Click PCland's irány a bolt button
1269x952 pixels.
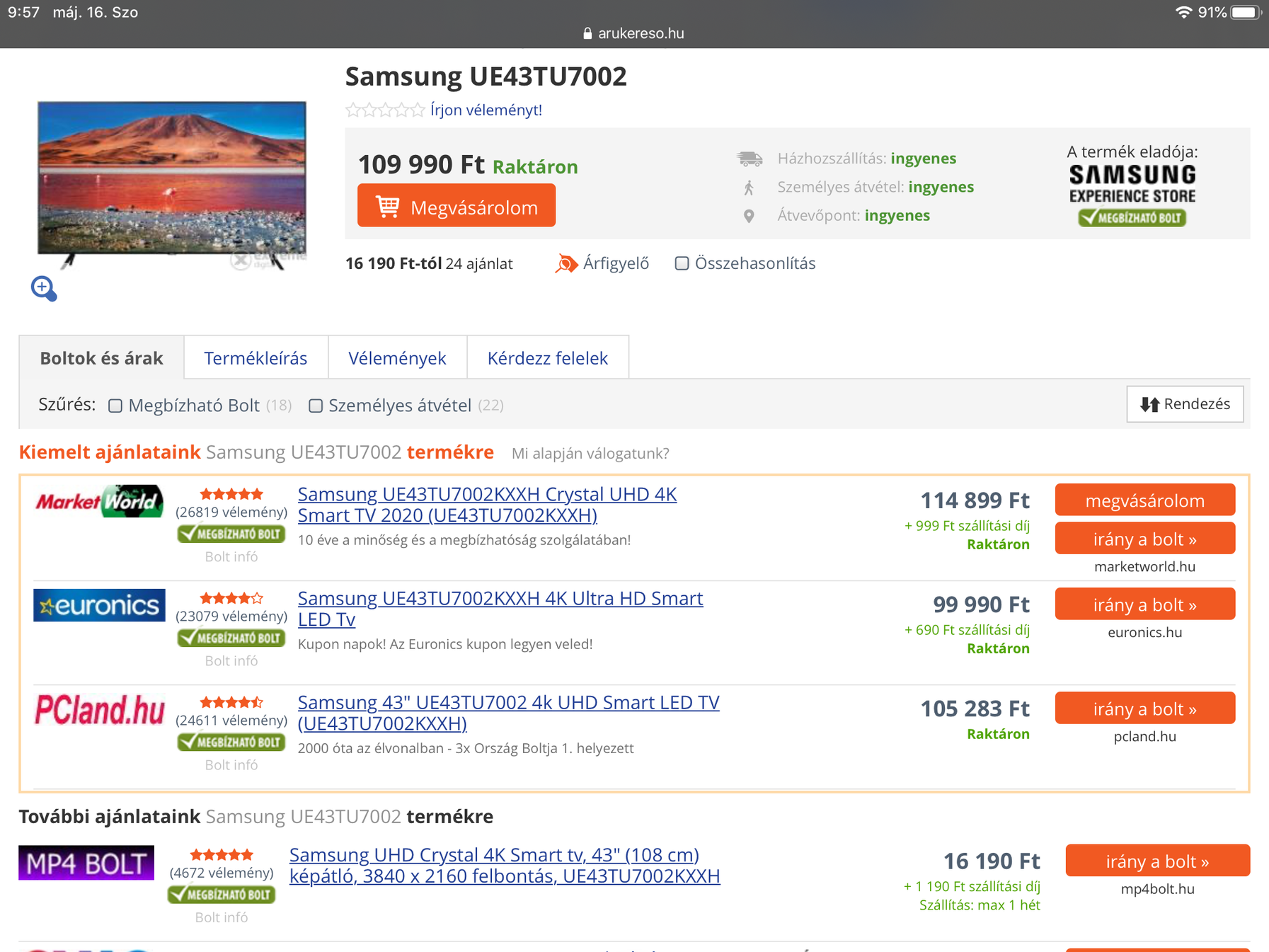(x=1145, y=709)
